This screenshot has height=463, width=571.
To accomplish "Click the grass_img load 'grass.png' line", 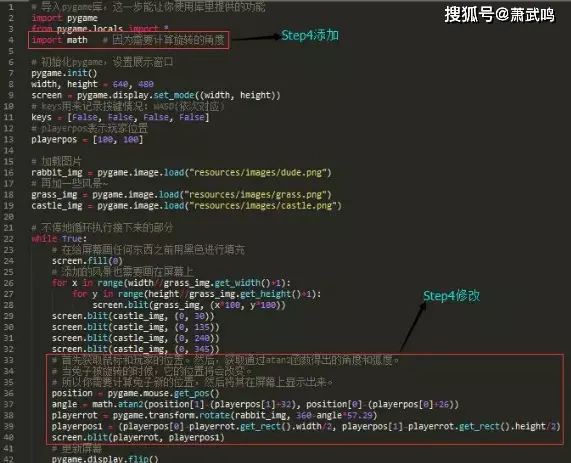I will pos(181,195).
